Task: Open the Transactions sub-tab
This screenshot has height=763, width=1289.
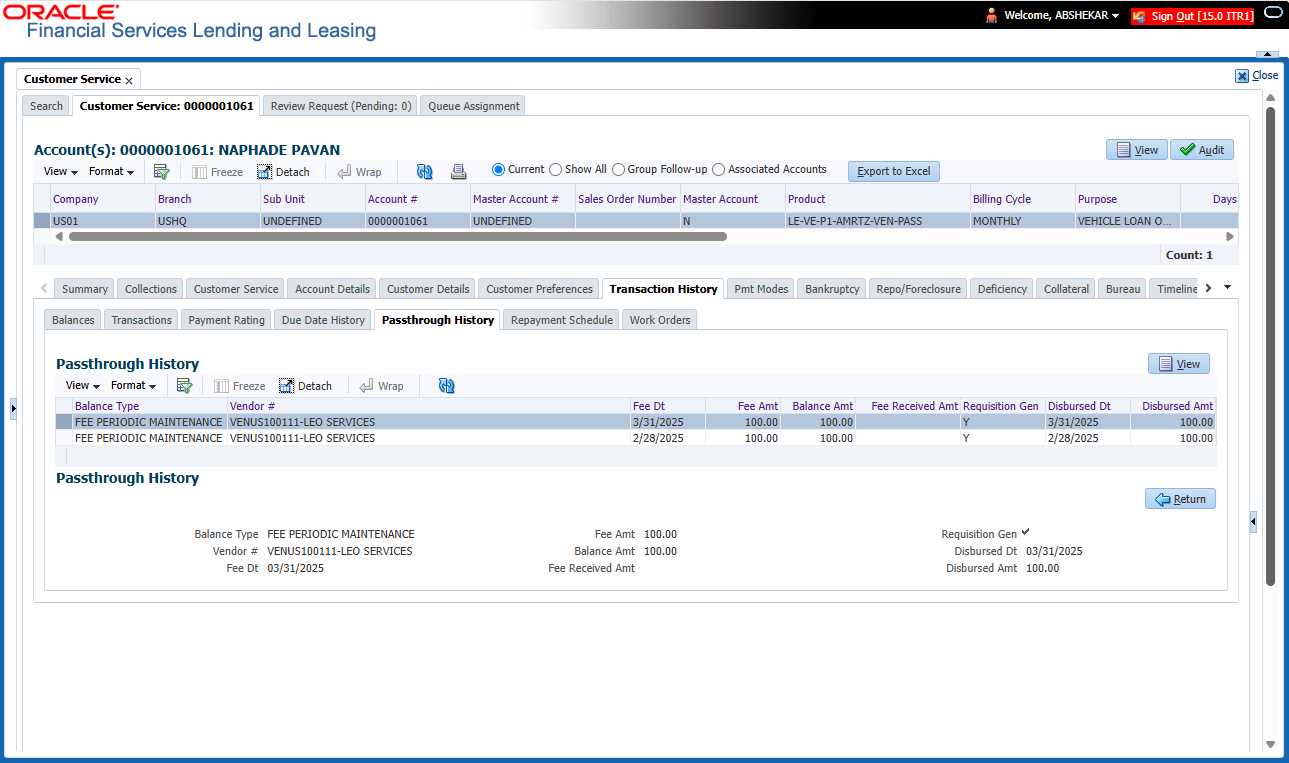Action: click(142, 320)
